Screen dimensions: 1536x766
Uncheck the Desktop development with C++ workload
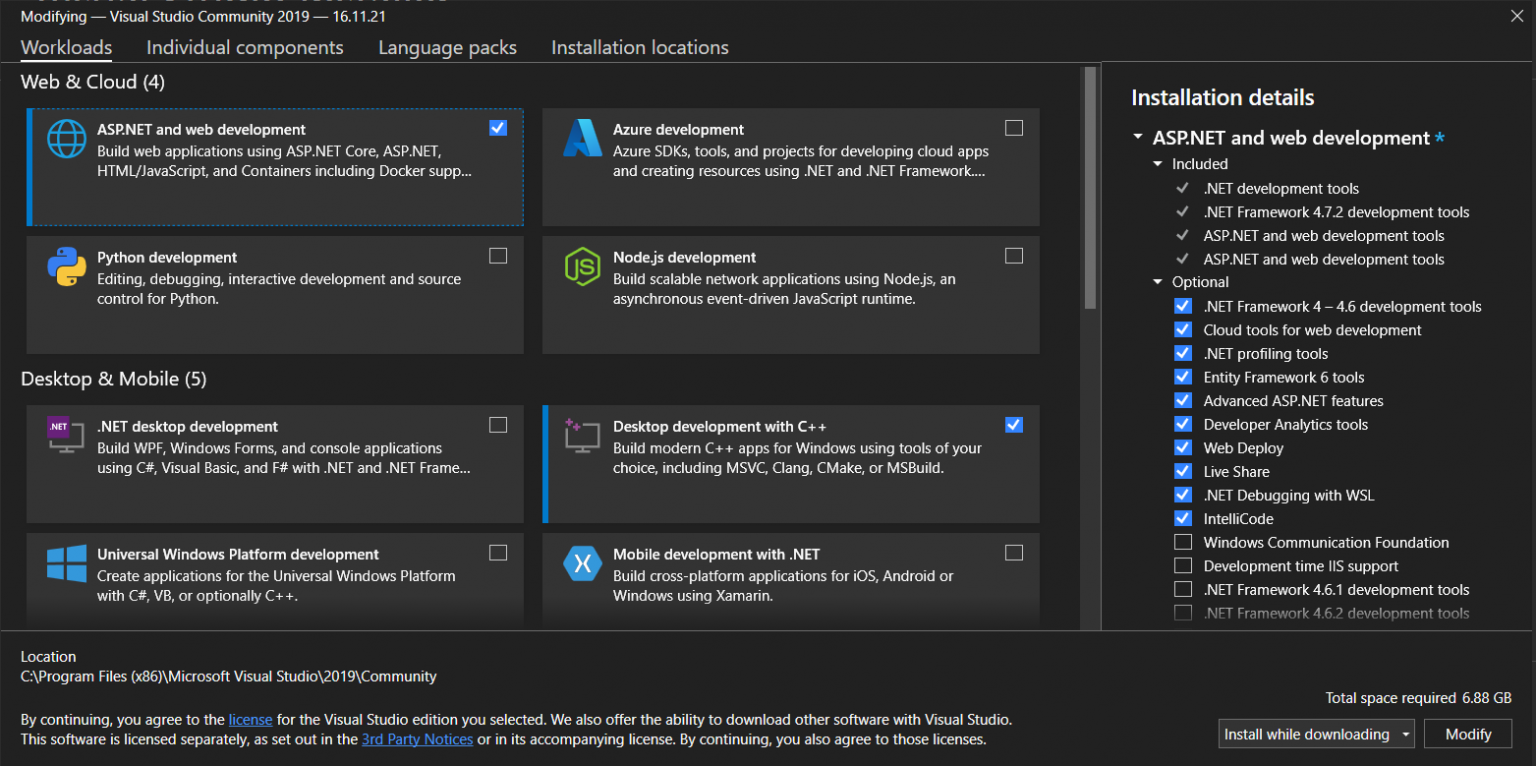[x=1013, y=424]
